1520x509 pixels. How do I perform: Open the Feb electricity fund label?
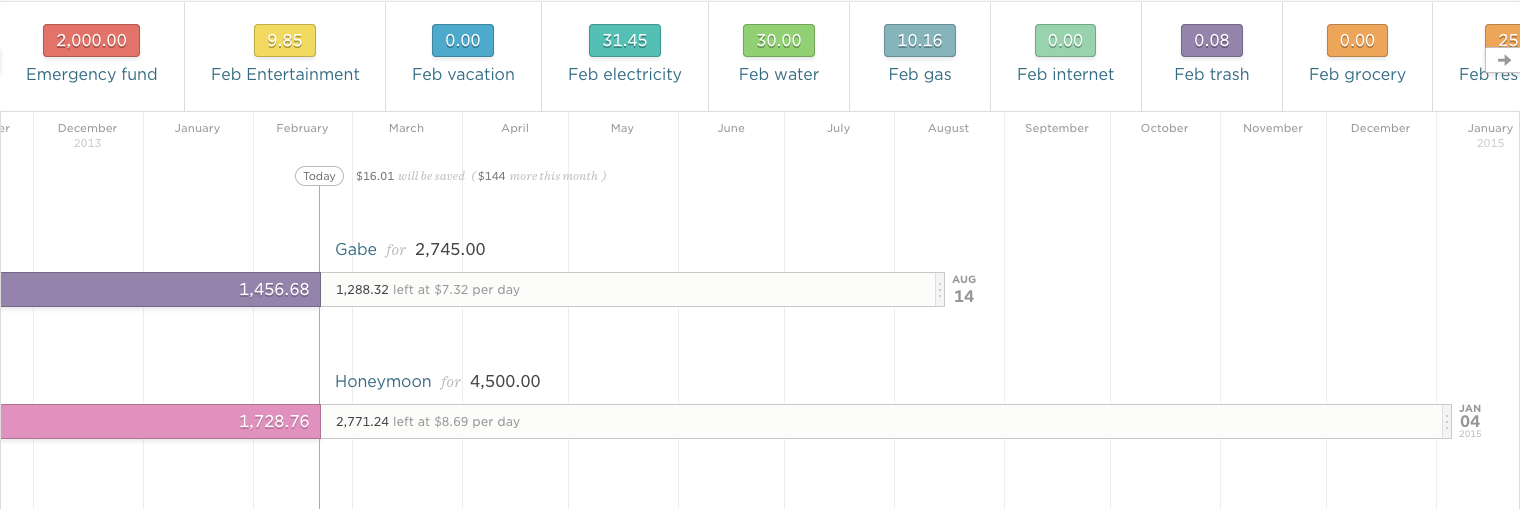click(x=625, y=75)
